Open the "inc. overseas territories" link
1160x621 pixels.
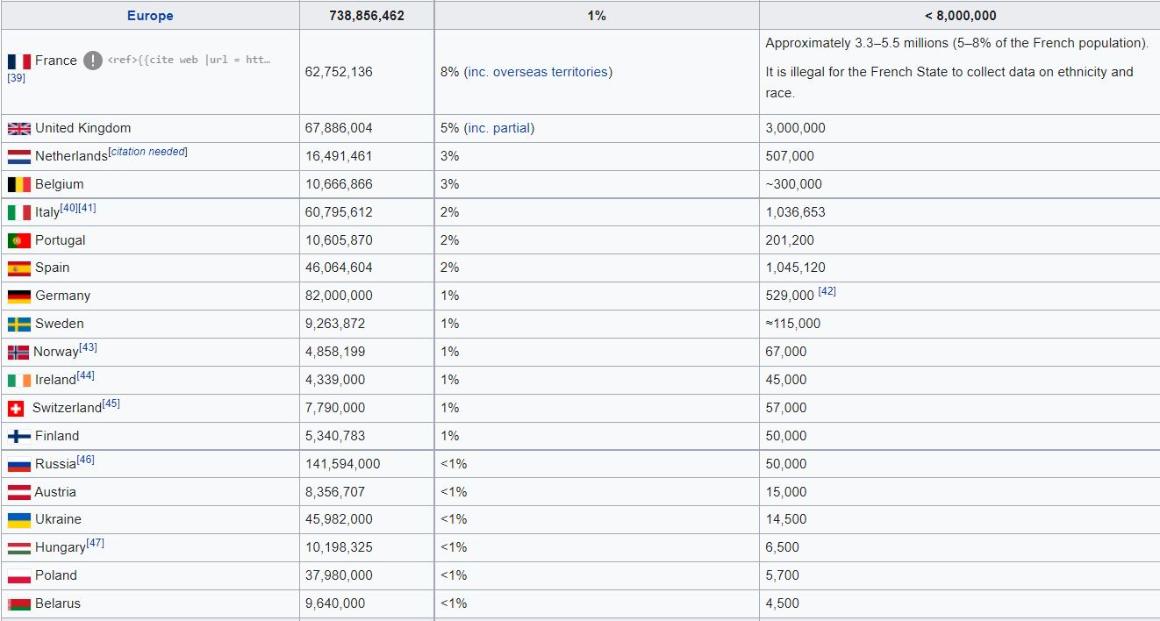pyautogui.click(x=538, y=72)
